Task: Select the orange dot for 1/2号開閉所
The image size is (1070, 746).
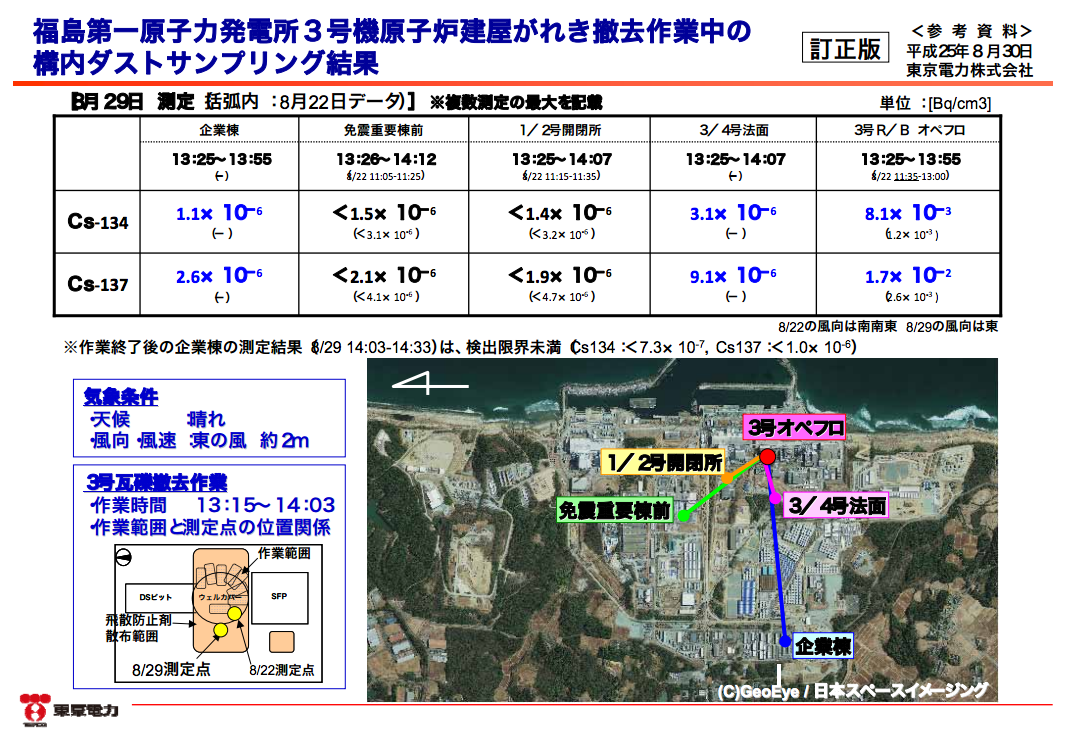Action: (729, 478)
